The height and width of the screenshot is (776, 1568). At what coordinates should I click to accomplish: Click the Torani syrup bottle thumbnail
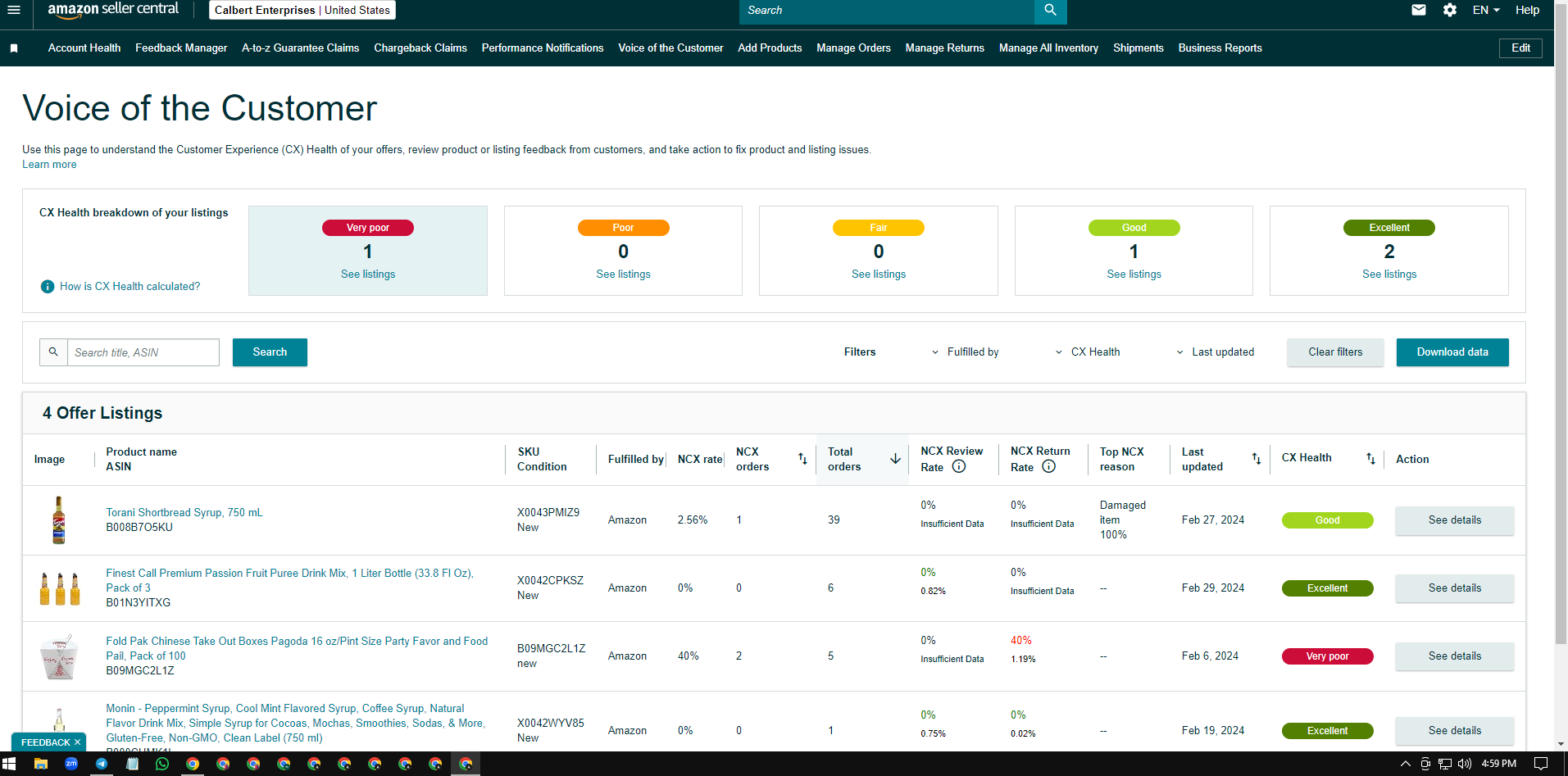tap(59, 520)
